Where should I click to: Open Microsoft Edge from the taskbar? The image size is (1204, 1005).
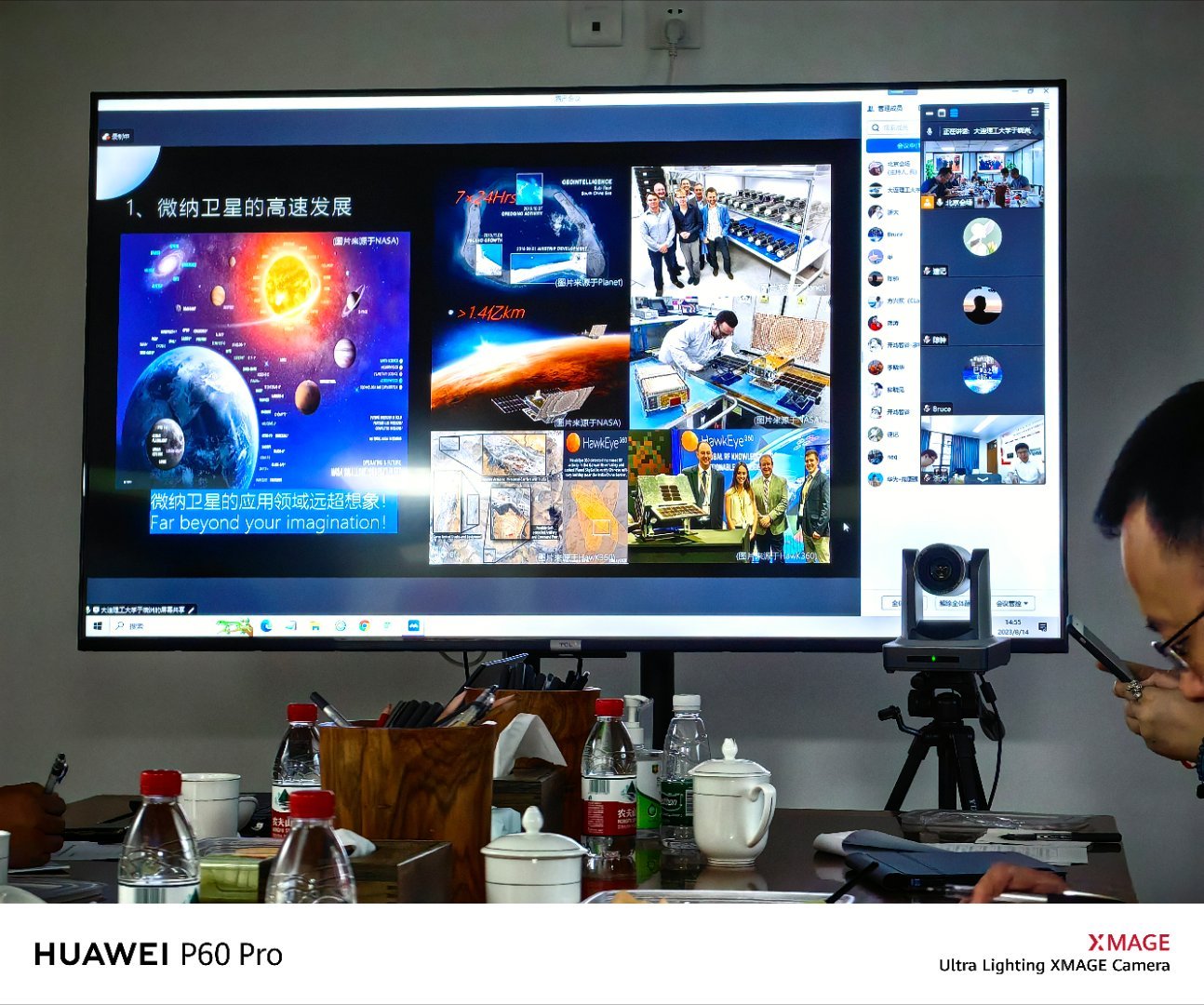(266, 625)
